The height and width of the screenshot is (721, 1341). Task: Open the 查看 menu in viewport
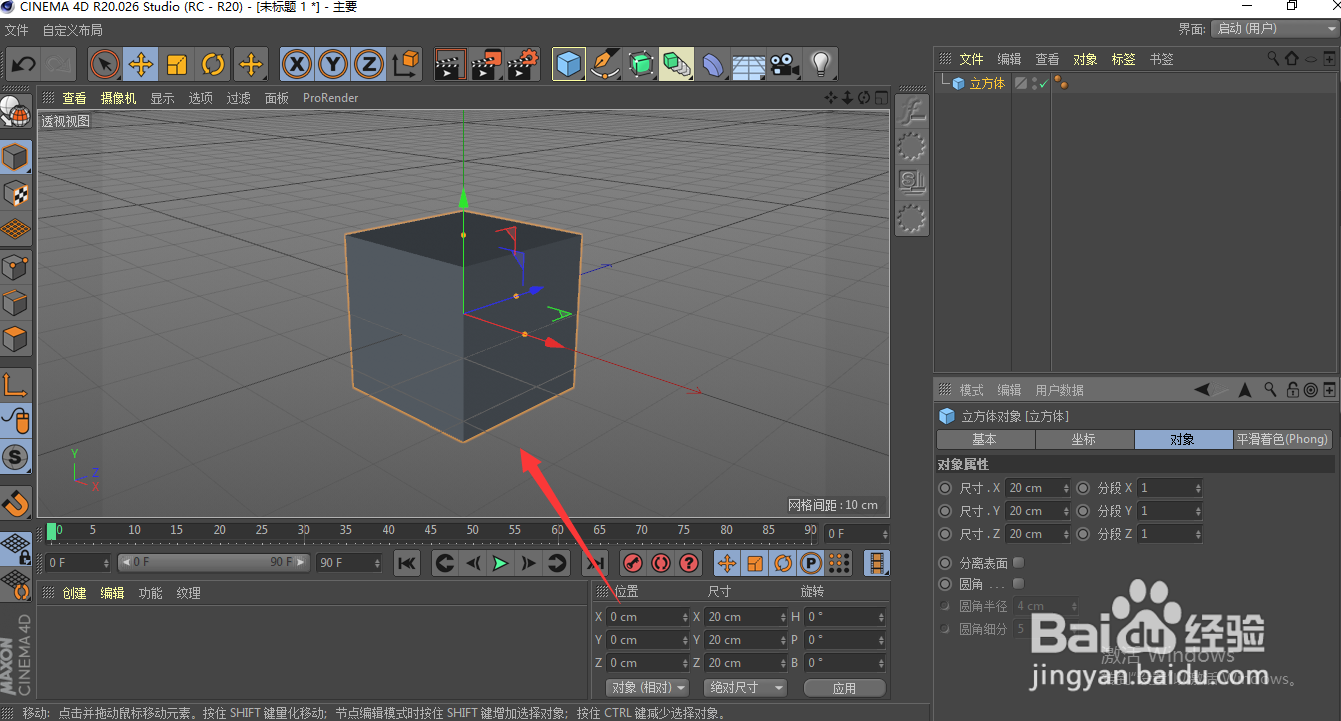click(74, 98)
